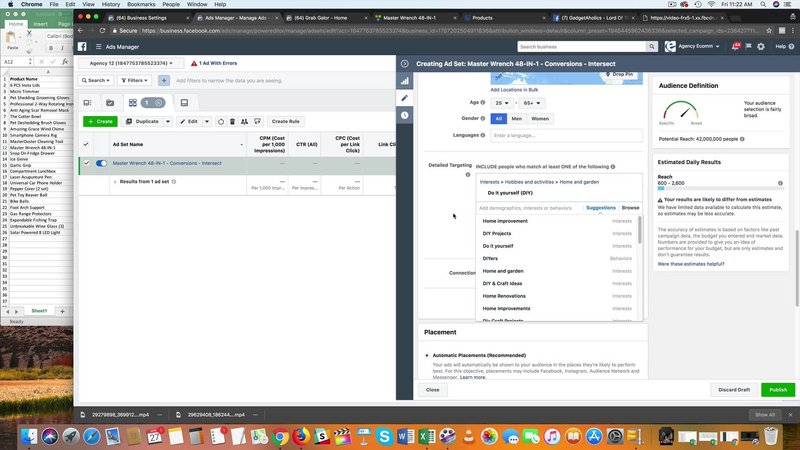Open the minimum age 25 dropdown

click(502, 103)
